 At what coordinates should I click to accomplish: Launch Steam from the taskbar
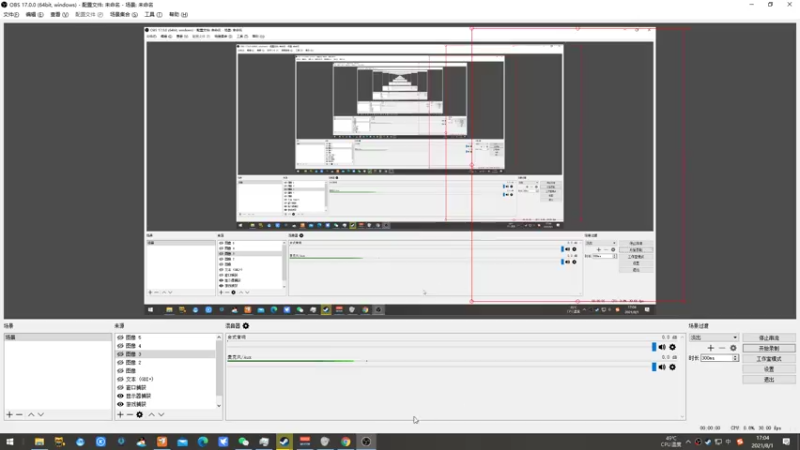coord(284,442)
